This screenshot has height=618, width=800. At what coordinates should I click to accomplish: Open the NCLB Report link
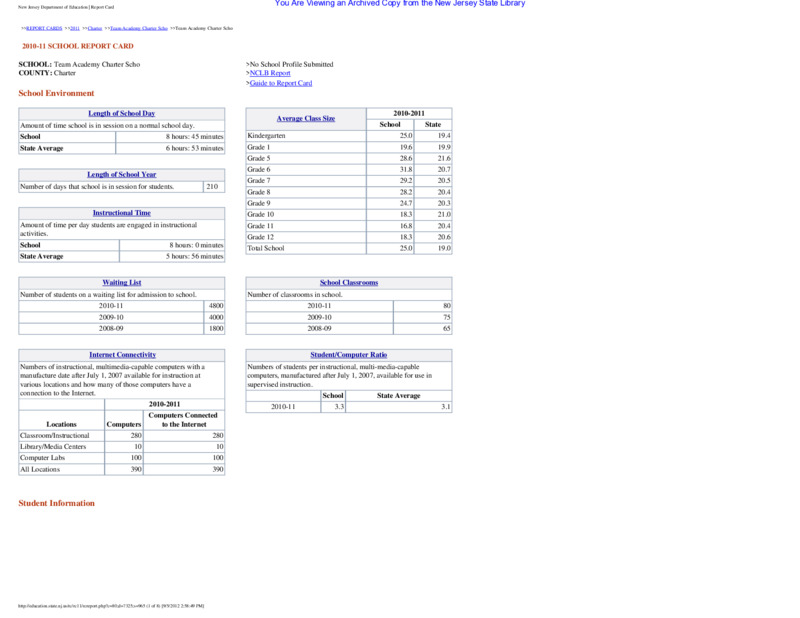[x=270, y=73]
